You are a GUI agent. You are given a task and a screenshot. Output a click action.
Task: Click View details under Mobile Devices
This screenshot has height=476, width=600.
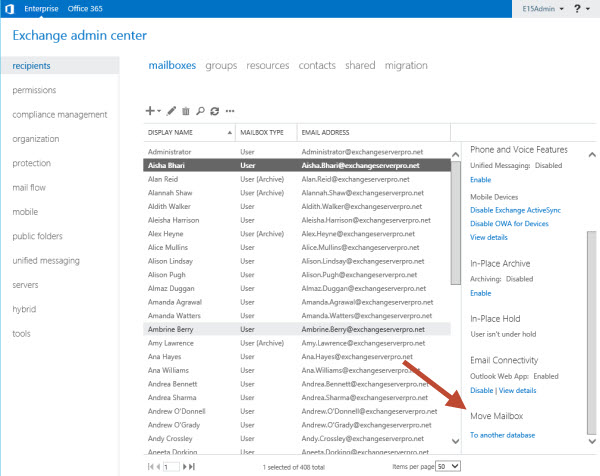[x=489, y=237]
